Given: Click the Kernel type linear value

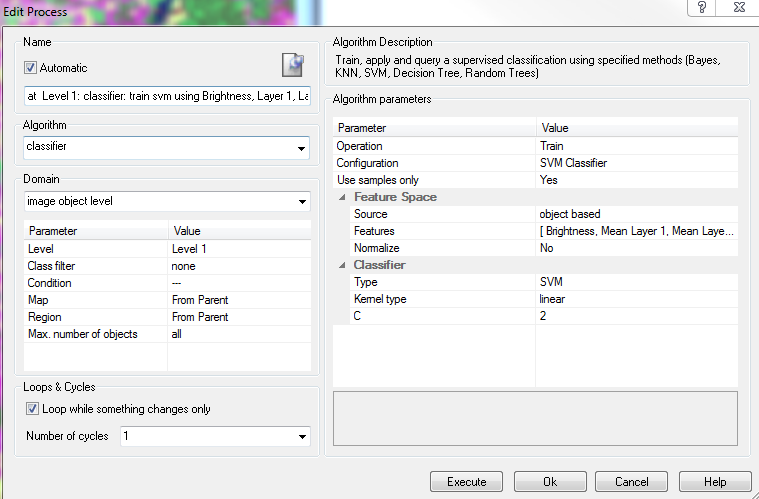Looking at the screenshot, I should tap(637, 299).
